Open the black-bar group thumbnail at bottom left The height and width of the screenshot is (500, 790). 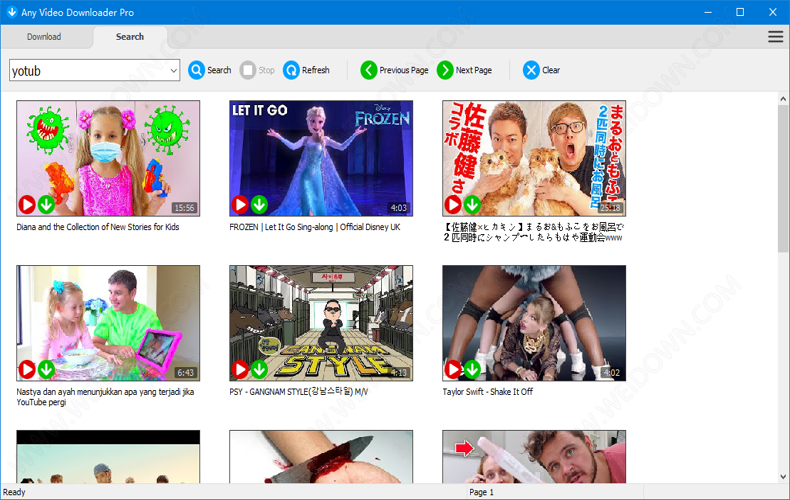click(x=108, y=457)
